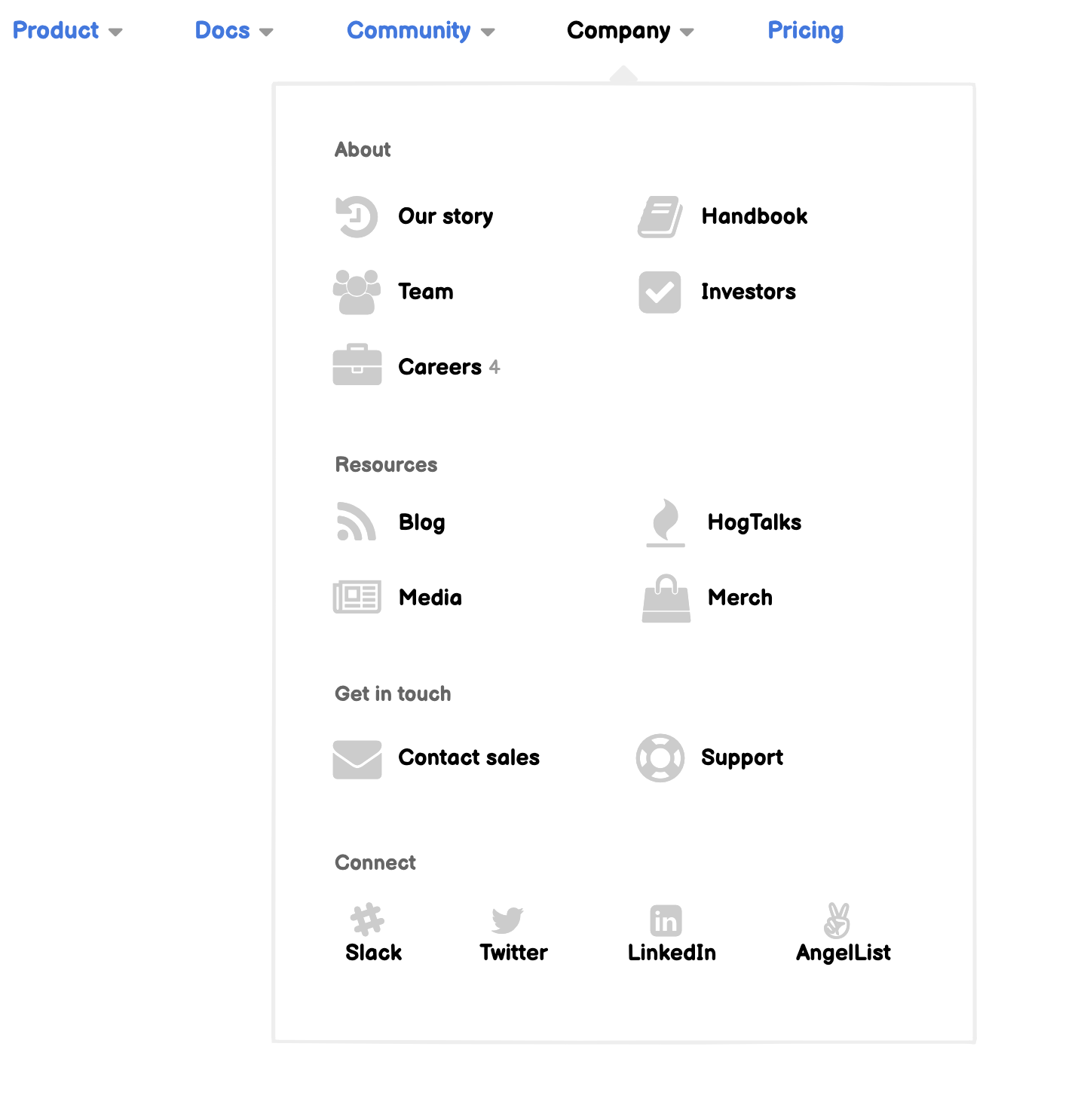Open the Community dropdown
This screenshot has height=1120, width=1090.
coord(420,30)
